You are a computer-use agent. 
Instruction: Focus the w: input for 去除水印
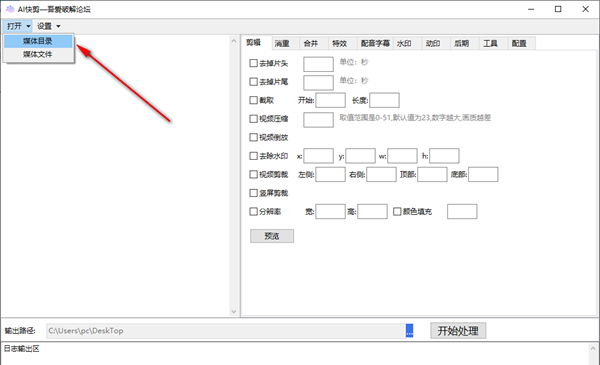point(402,156)
